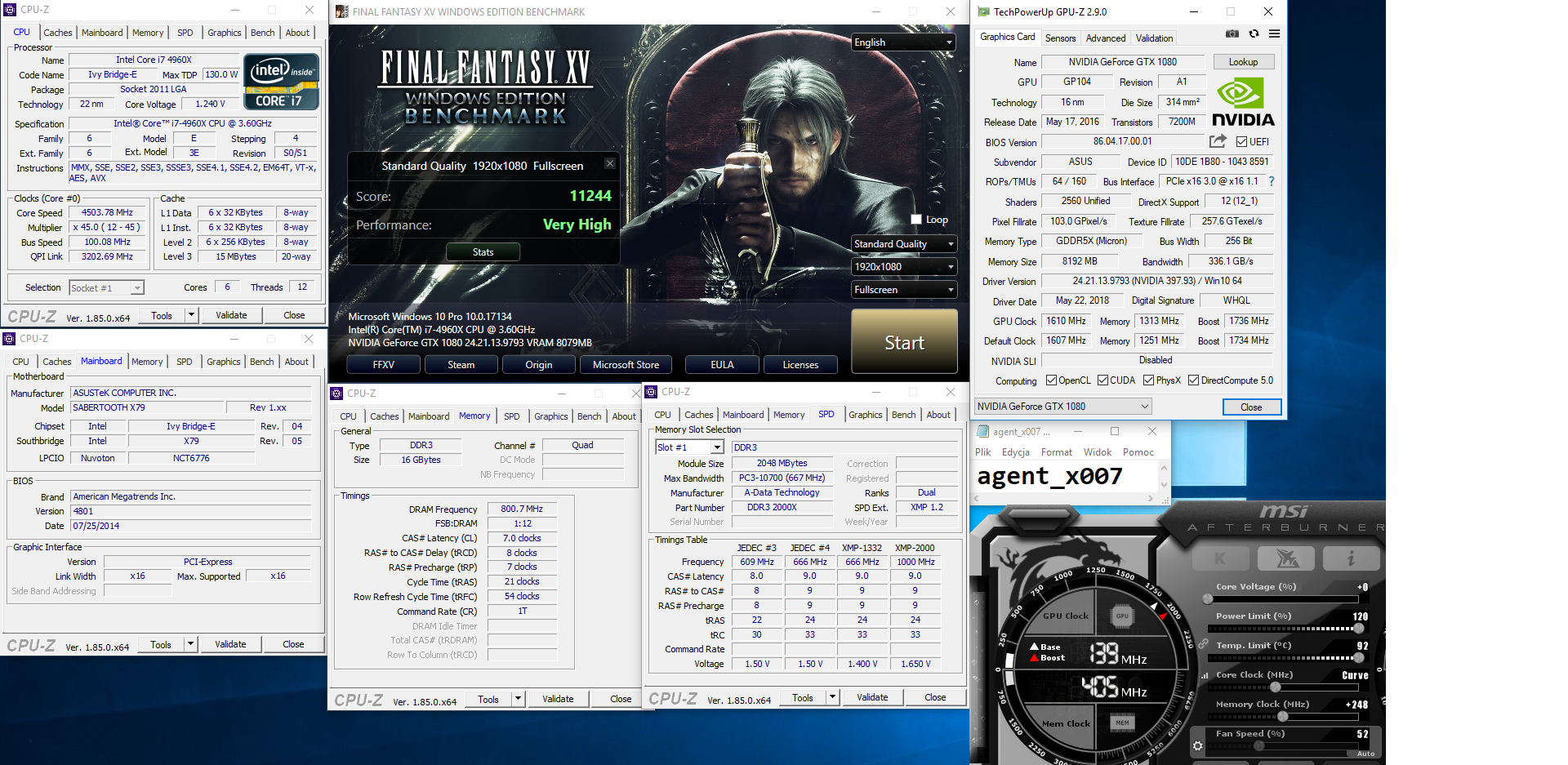Image resolution: width=1568 pixels, height=765 pixels.
Task: Open the Microsoft Store button
Action: click(626, 365)
